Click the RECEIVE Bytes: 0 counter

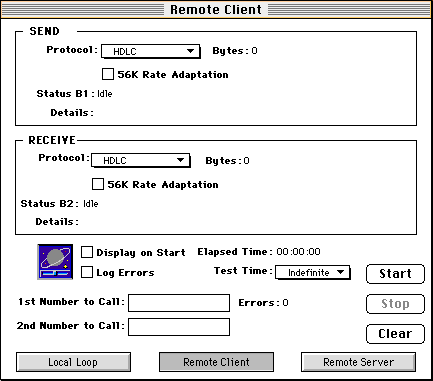pyautogui.click(x=227, y=161)
